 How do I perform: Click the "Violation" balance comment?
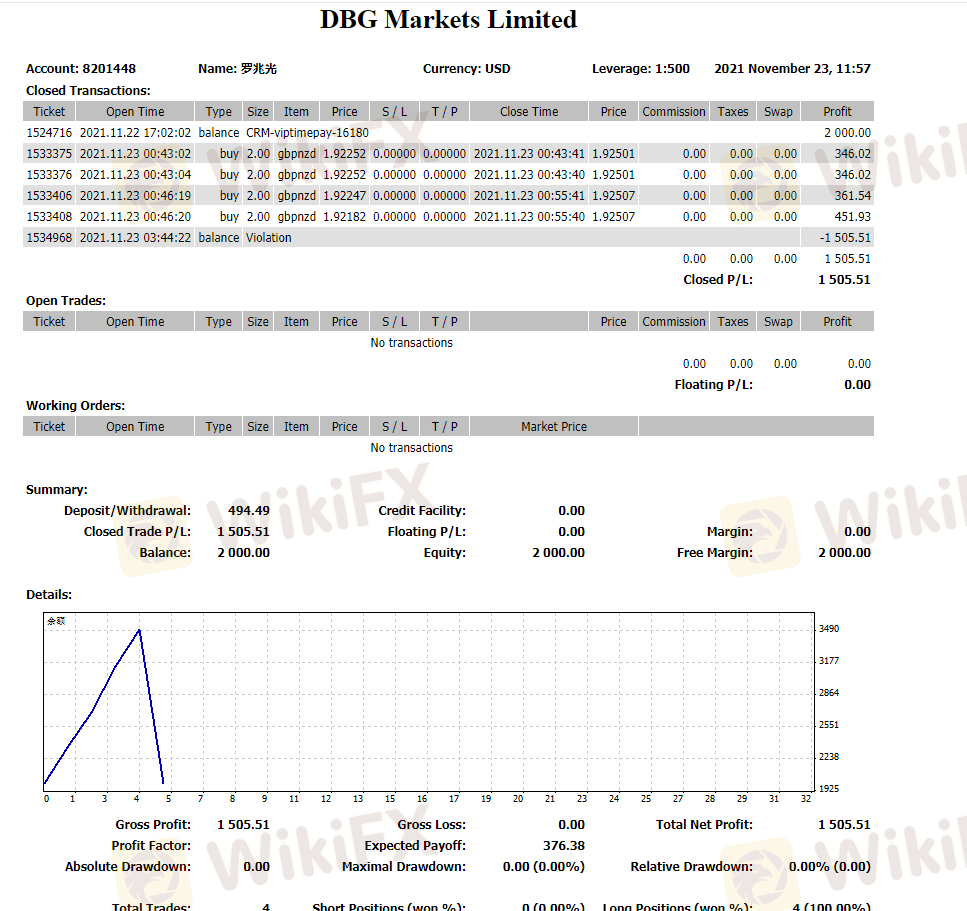[268, 237]
